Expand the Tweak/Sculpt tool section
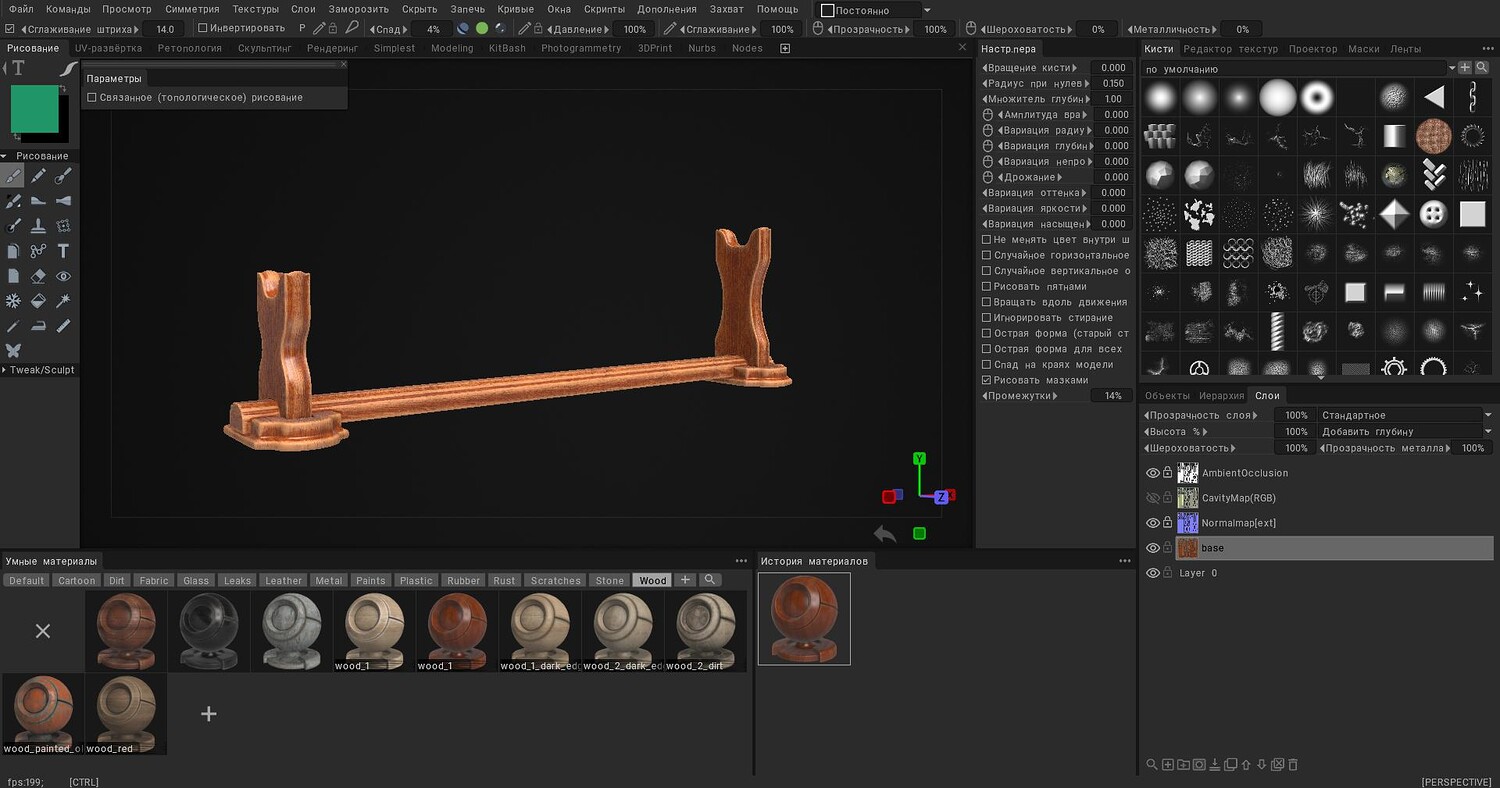This screenshot has width=1500, height=788. 38,370
